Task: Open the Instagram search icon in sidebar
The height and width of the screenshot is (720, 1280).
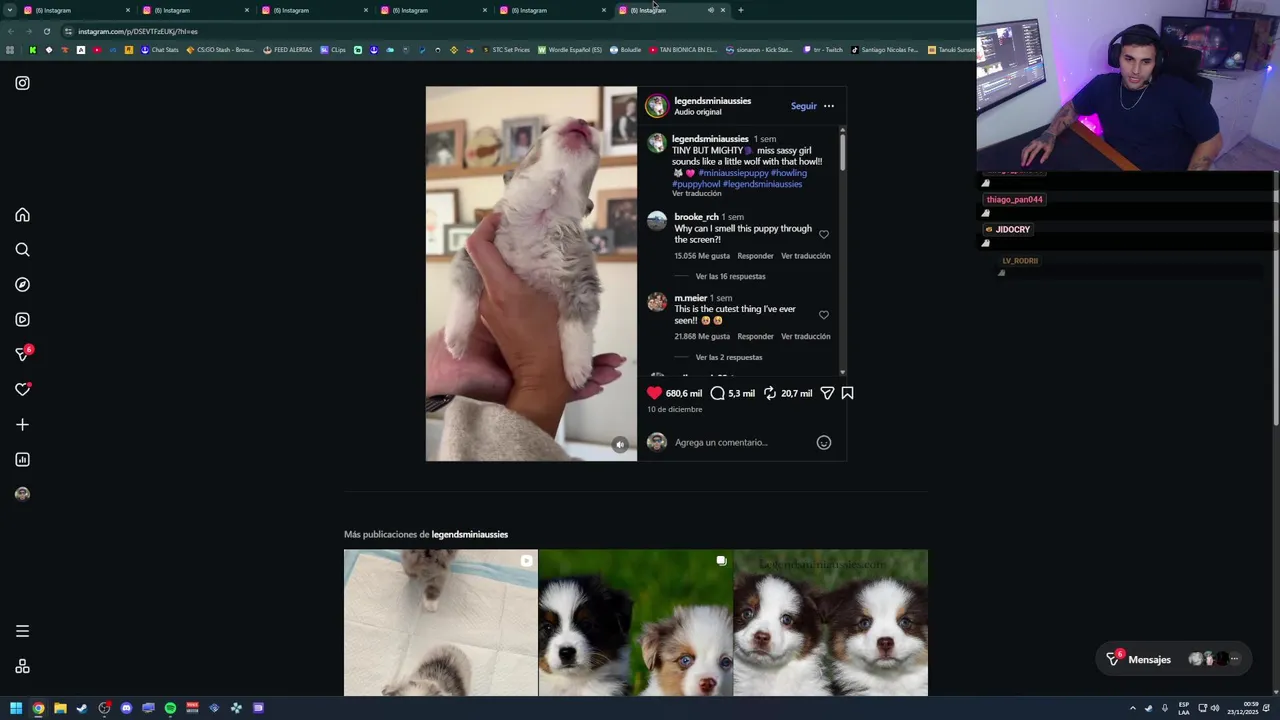Action: point(22,250)
